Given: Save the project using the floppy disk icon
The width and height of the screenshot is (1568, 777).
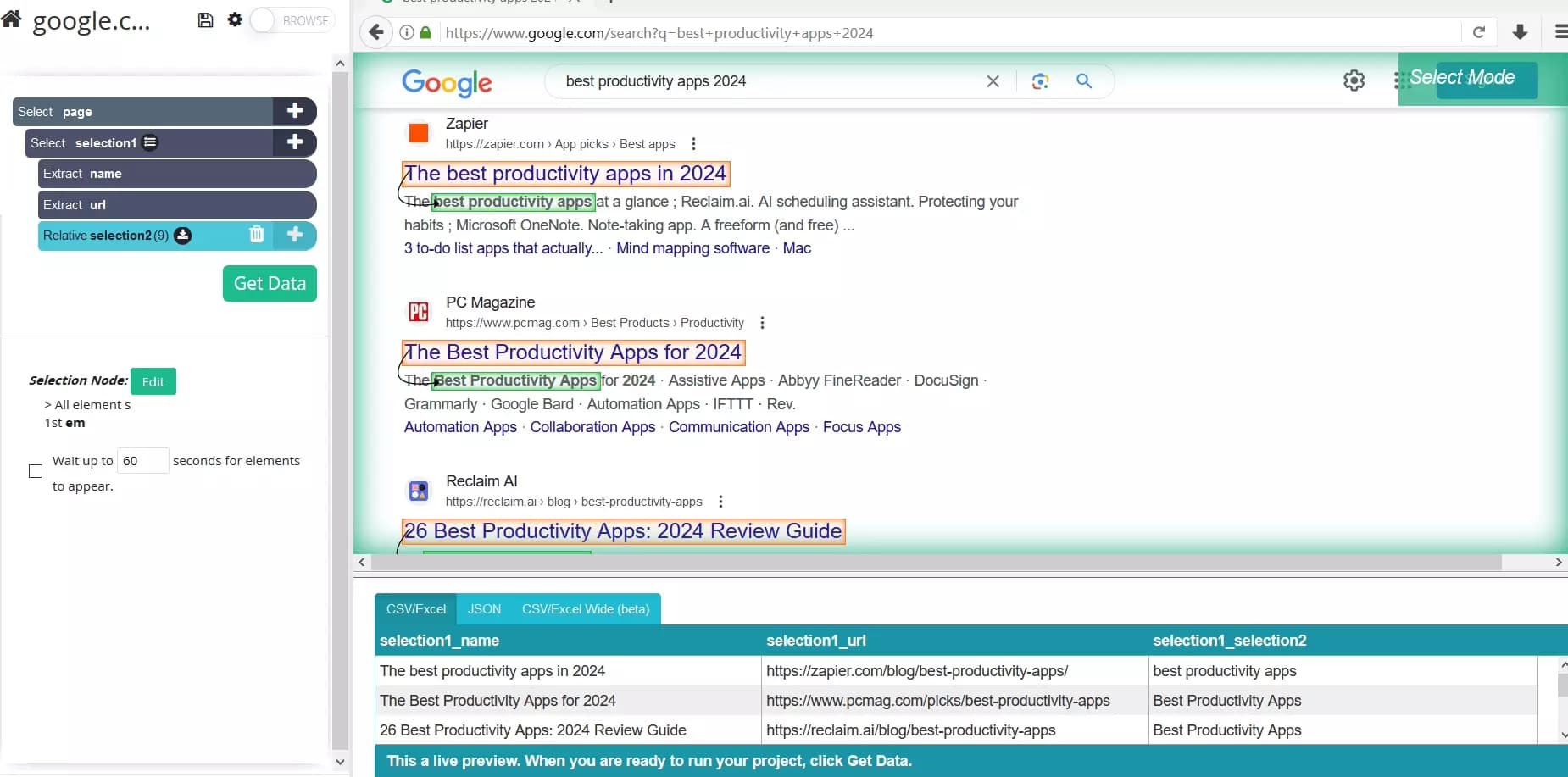Looking at the screenshot, I should (206, 20).
